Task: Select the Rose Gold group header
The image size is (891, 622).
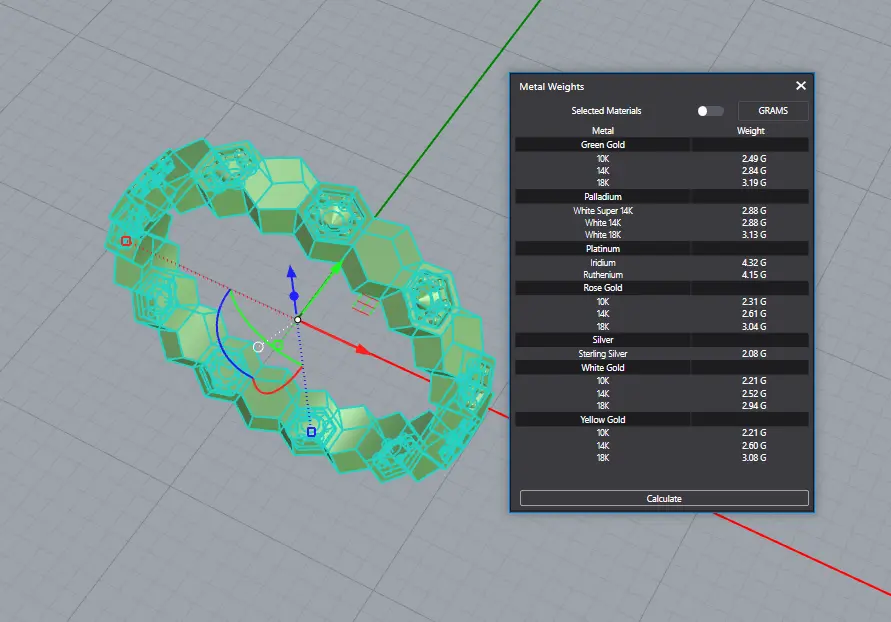Action: (x=662, y=288)
